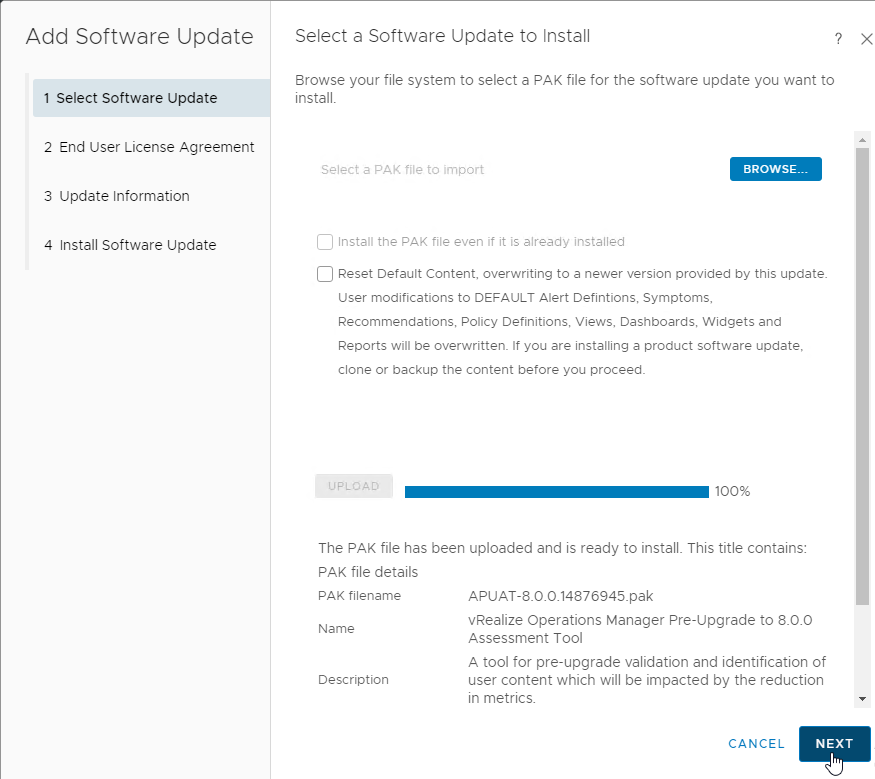Enable the Reset Default Content checkbox
The width and height of the screenshot is (875, 779).
pyautogui.click(x=325, y=274)
